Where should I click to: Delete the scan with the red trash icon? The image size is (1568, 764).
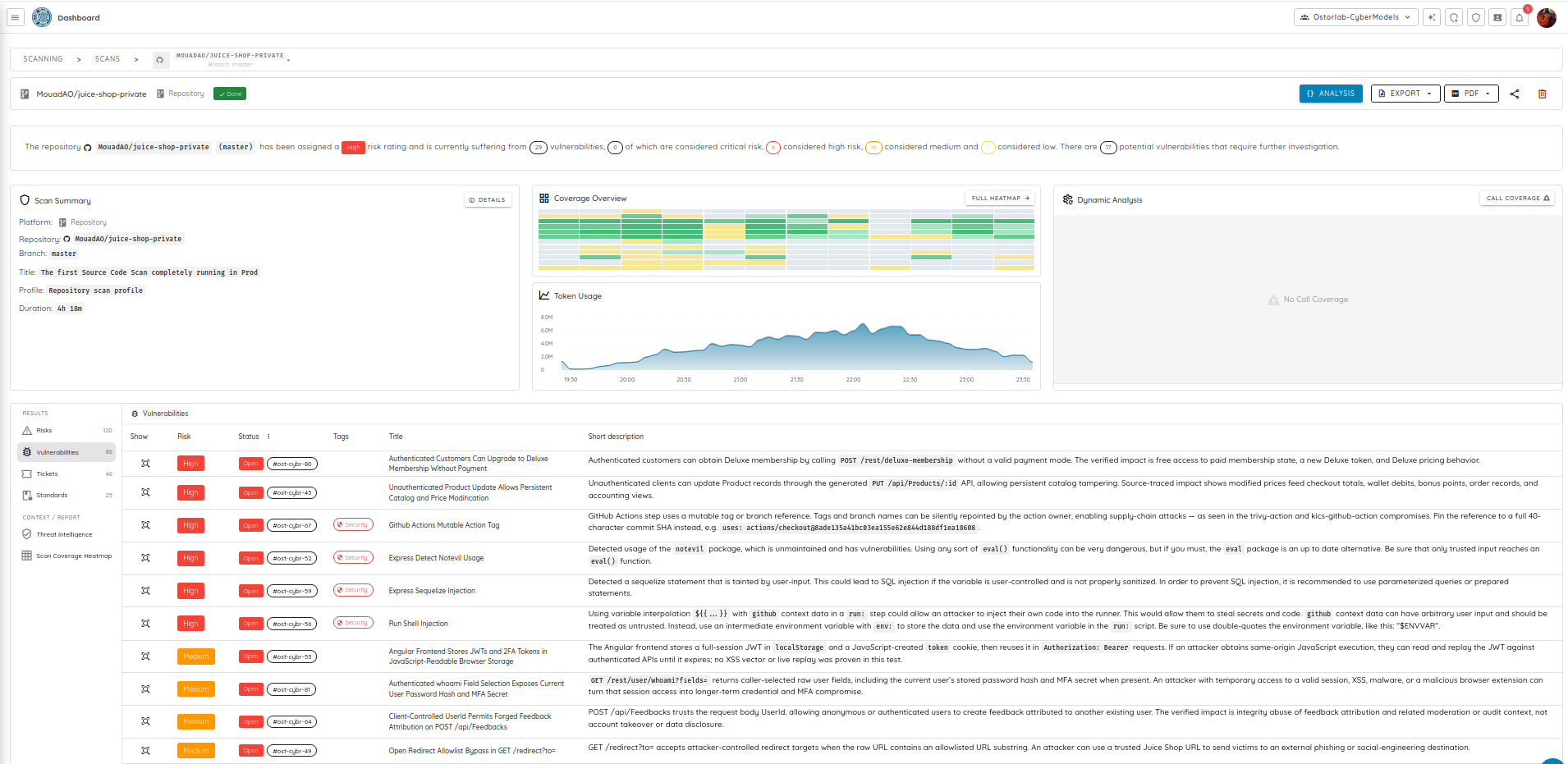(1542, 94)
